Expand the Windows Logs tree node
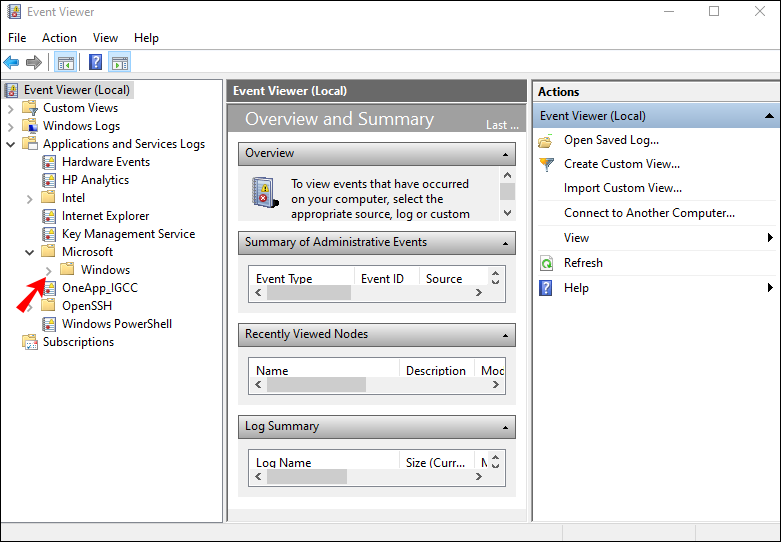Image resolution: width=781 pixels, height=542 pixels. pos(11,126)
